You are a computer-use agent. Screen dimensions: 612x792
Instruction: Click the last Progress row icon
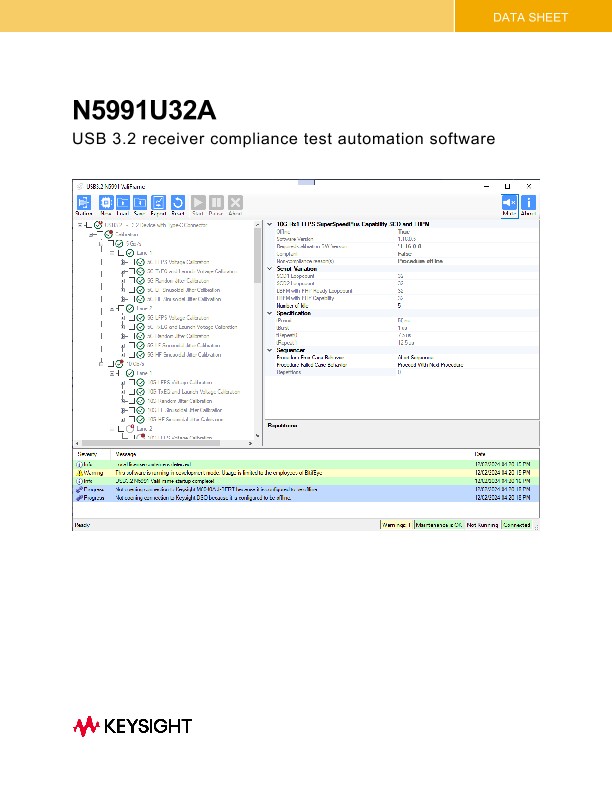point(79,498)
